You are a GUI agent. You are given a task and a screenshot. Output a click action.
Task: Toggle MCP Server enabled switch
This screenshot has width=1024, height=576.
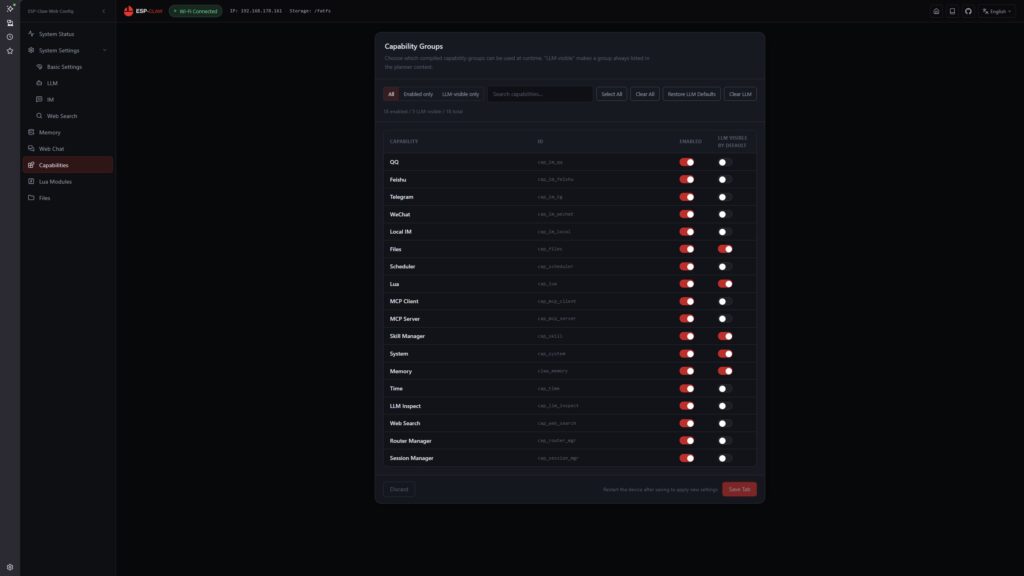click(x=686, y=319)
